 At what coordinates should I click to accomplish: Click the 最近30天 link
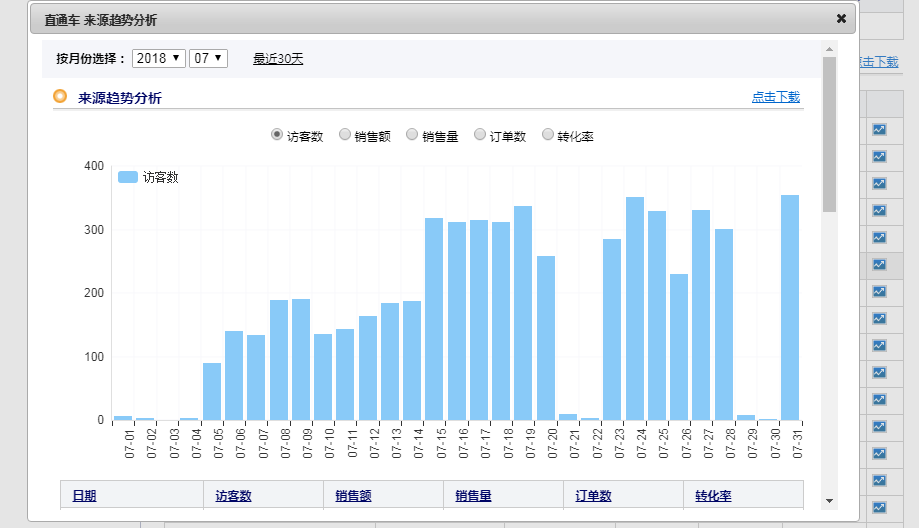coord(278,59)
